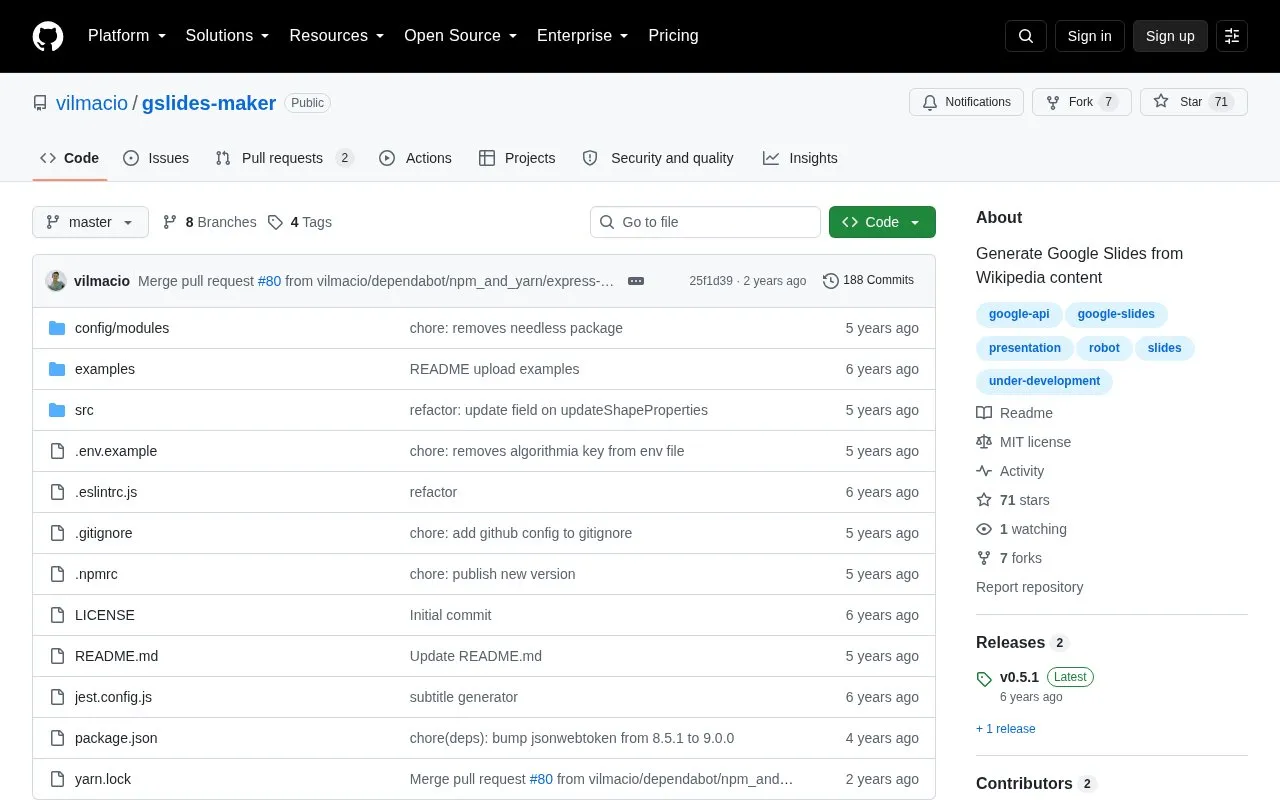Click the commit history clock icon
Image resolution: width=1280 pixels, height=800 pixels.
[x=831, y=281]
